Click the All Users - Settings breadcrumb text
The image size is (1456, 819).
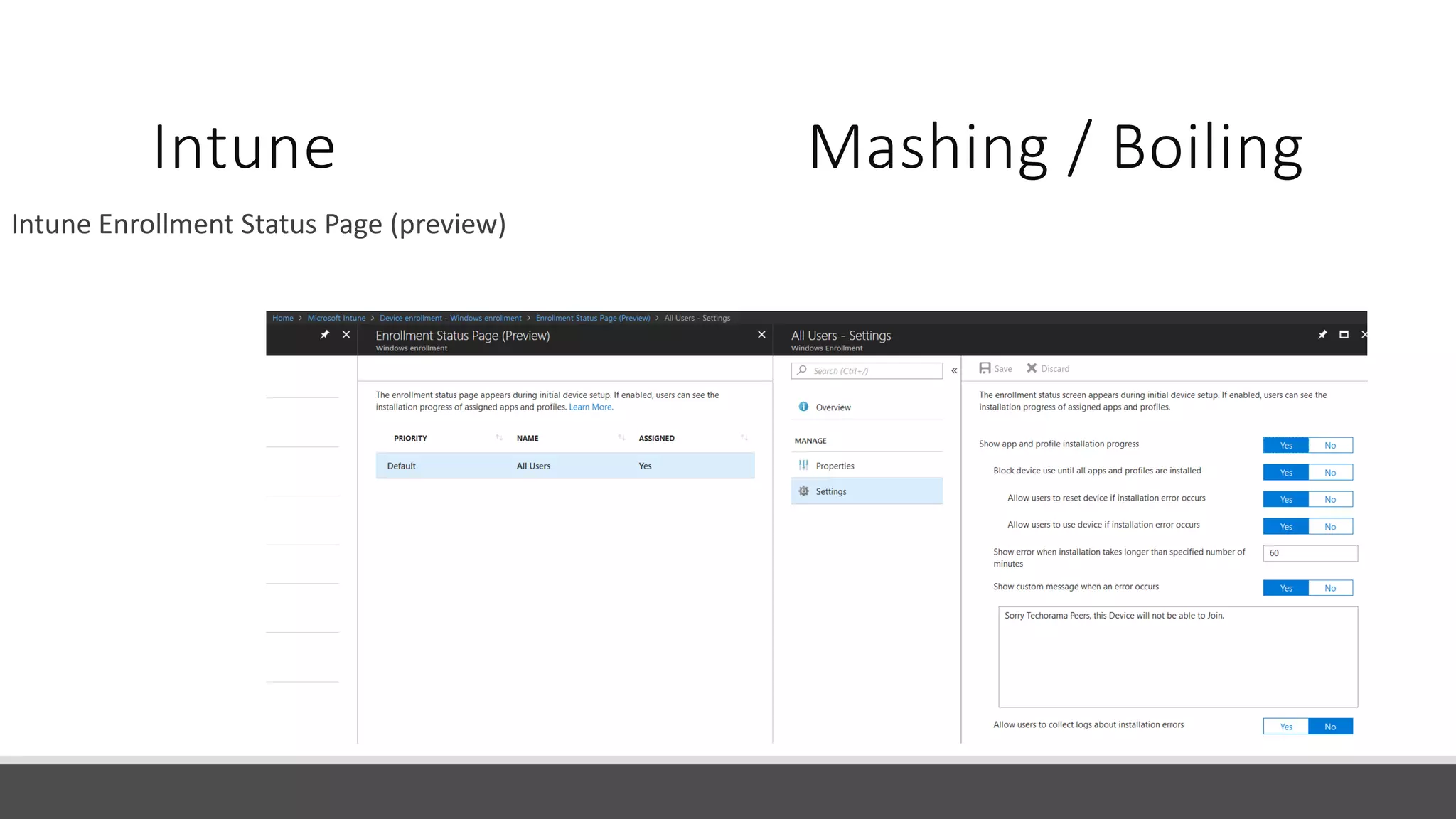(x=697, y=318)
